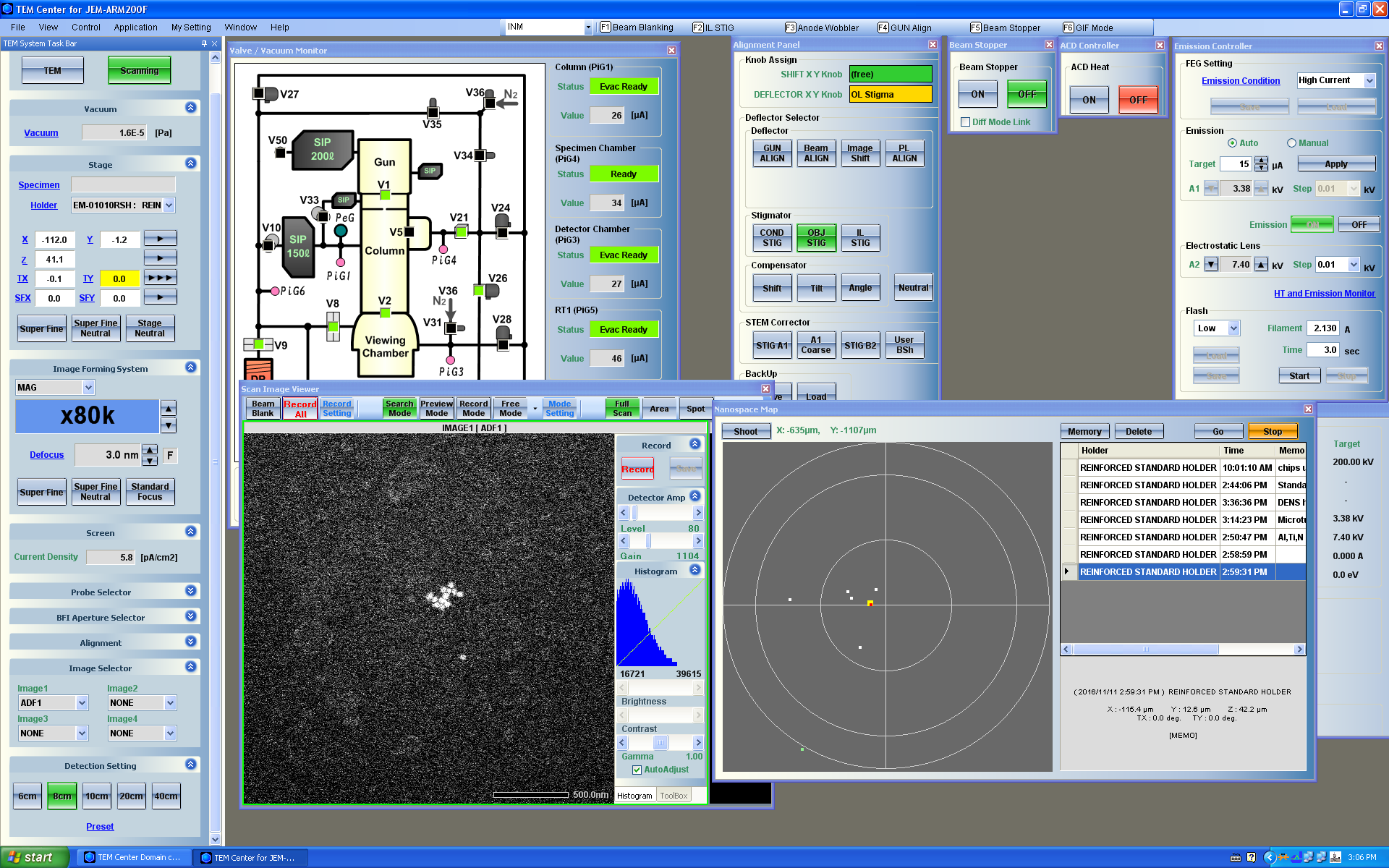
Task: Collapse the Vacuum section chevron
Action: tap(191, 108)
